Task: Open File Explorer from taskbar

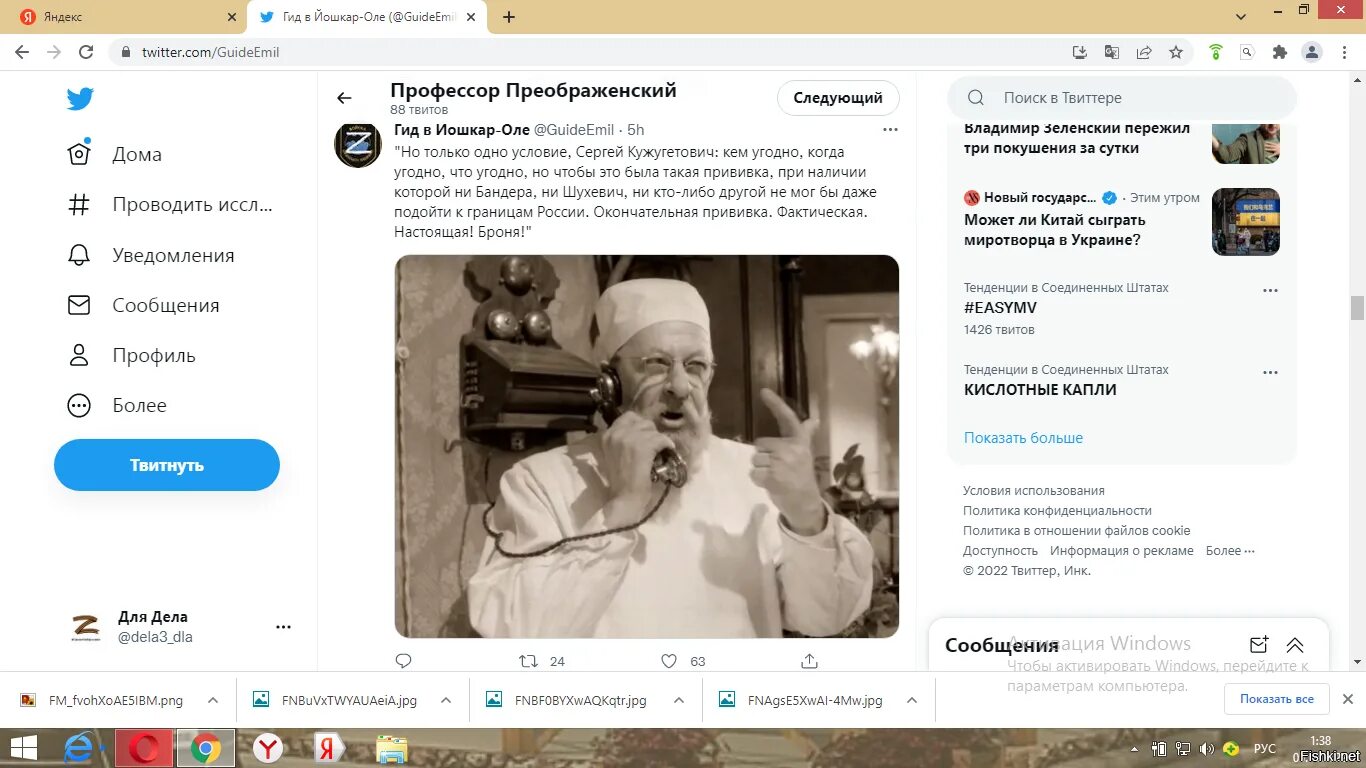Action: (392, 748)
